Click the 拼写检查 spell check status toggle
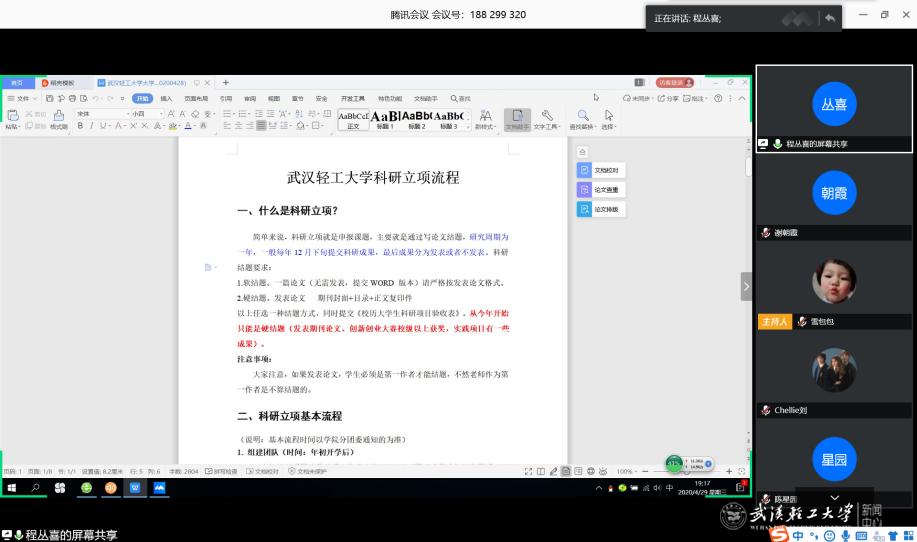917x542 pixels. click(x=222, y=471)
